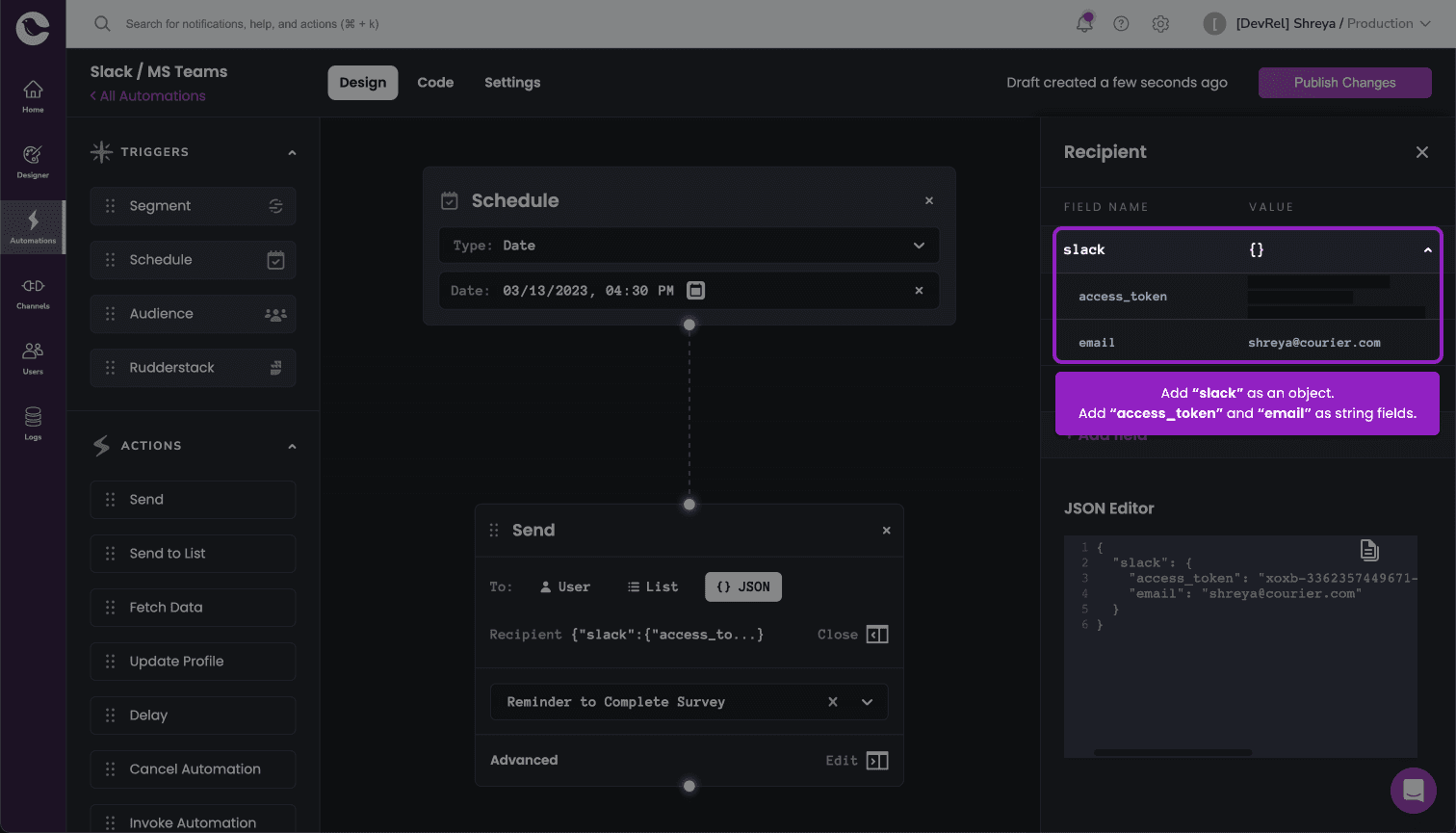Switch to the Code tab

click(x=435, y=83)
